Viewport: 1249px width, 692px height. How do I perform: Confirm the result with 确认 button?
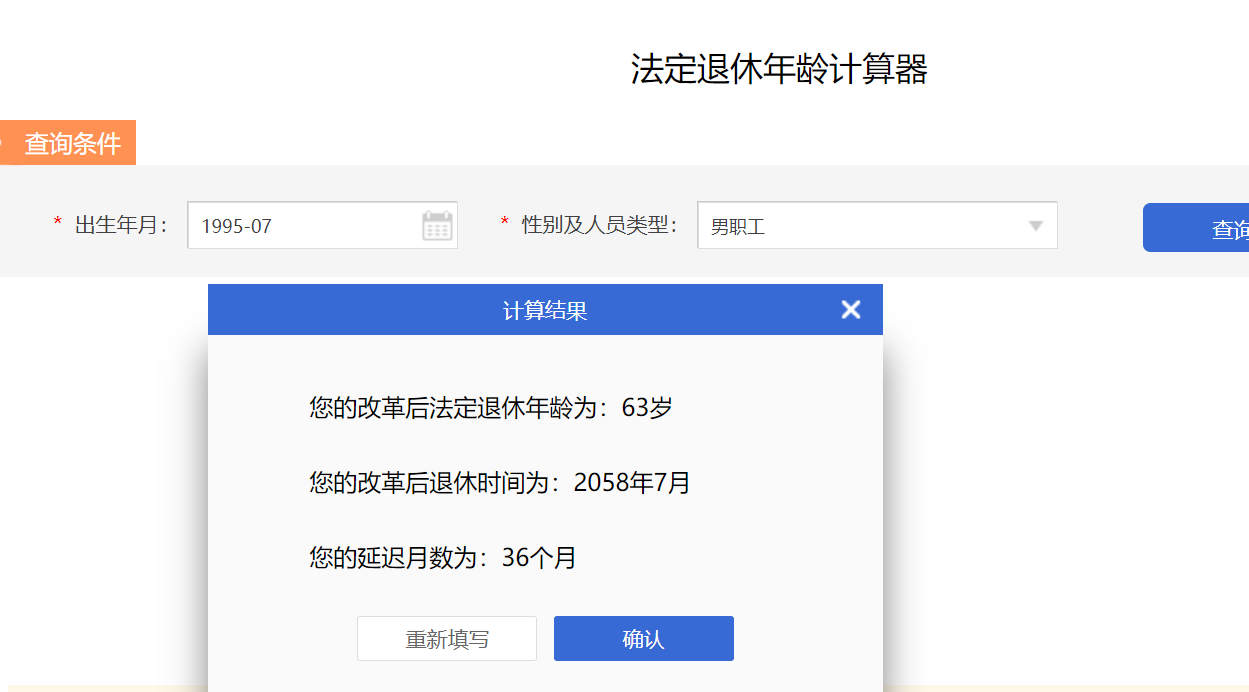click(x=644, y=639)
